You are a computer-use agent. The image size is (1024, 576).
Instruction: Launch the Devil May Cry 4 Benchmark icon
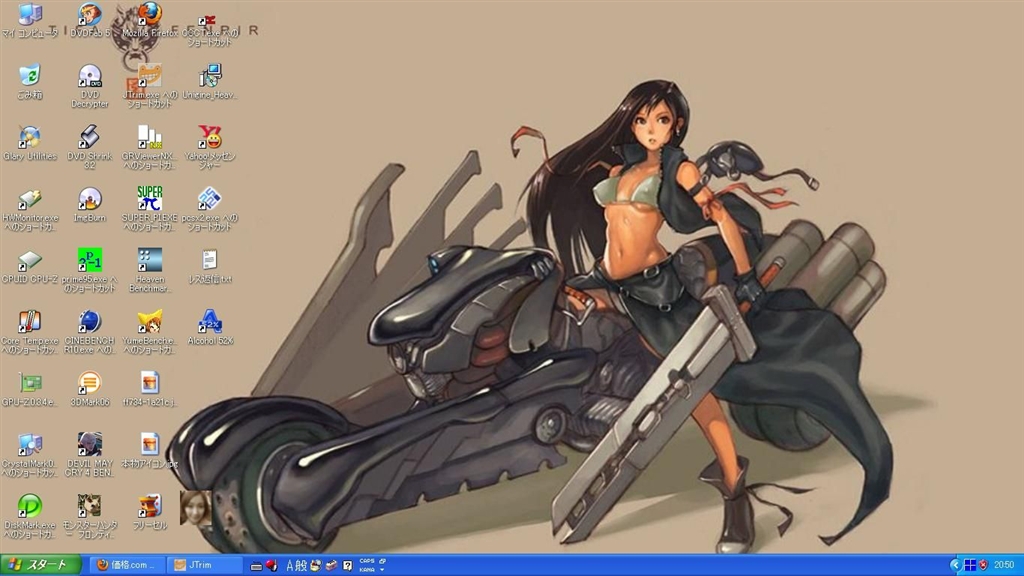[89, 455]
